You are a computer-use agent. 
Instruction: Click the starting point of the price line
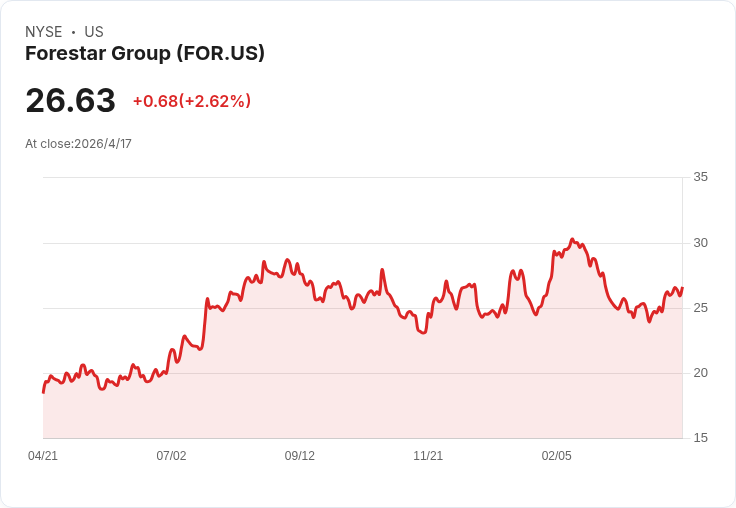tap(43, 392)
